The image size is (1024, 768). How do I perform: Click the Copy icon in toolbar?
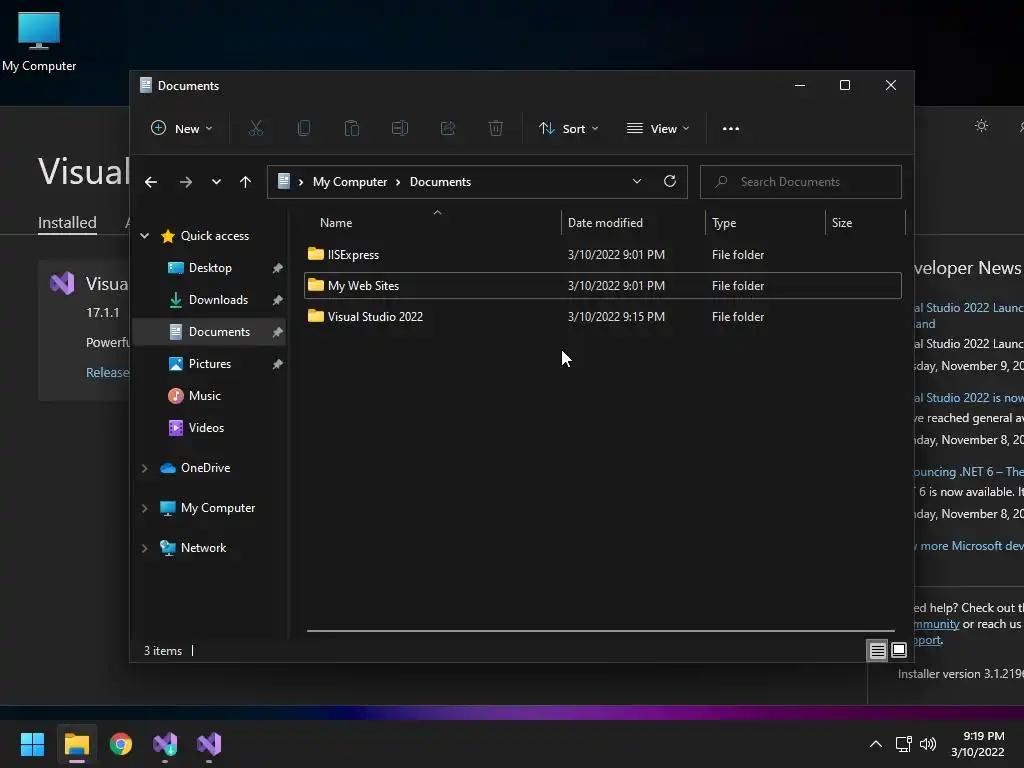[x=304, y=129]
